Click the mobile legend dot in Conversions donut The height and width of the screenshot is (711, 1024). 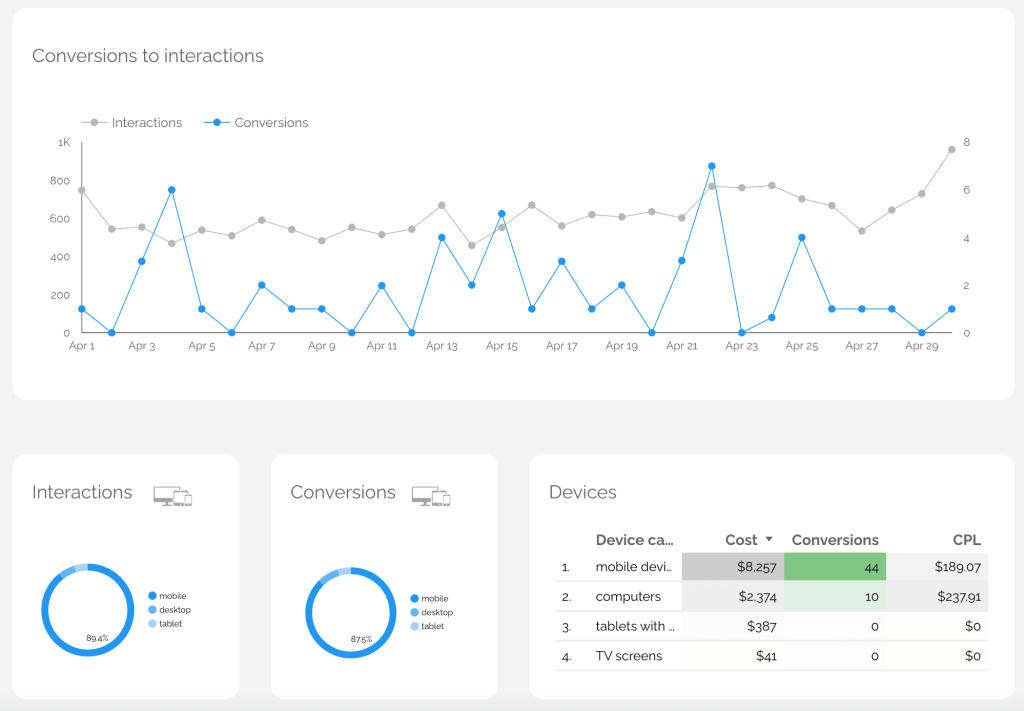[x=415, y=598]
